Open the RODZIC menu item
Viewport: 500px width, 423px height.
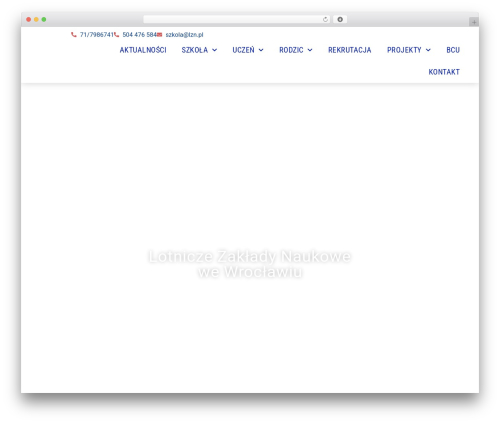tap(291, 50)
